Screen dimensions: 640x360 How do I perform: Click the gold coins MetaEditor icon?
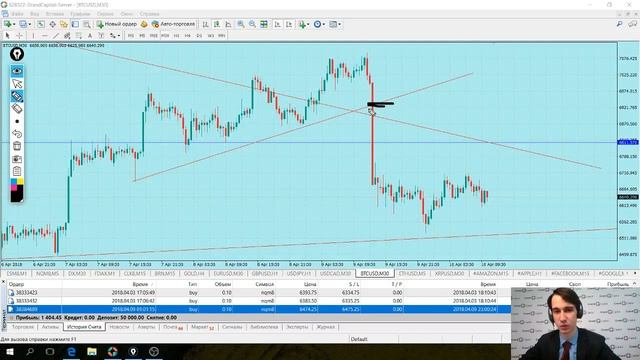tap(144, 24)
